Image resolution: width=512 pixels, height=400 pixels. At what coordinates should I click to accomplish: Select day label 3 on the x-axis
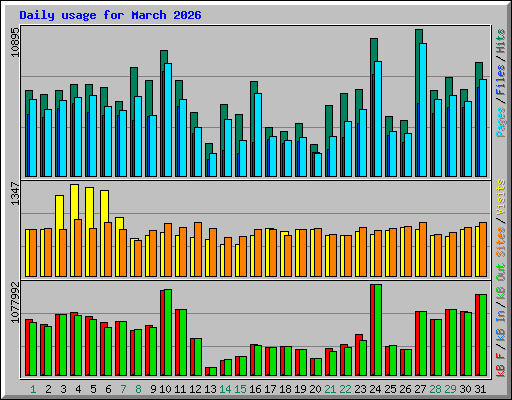tap(63, 389)
